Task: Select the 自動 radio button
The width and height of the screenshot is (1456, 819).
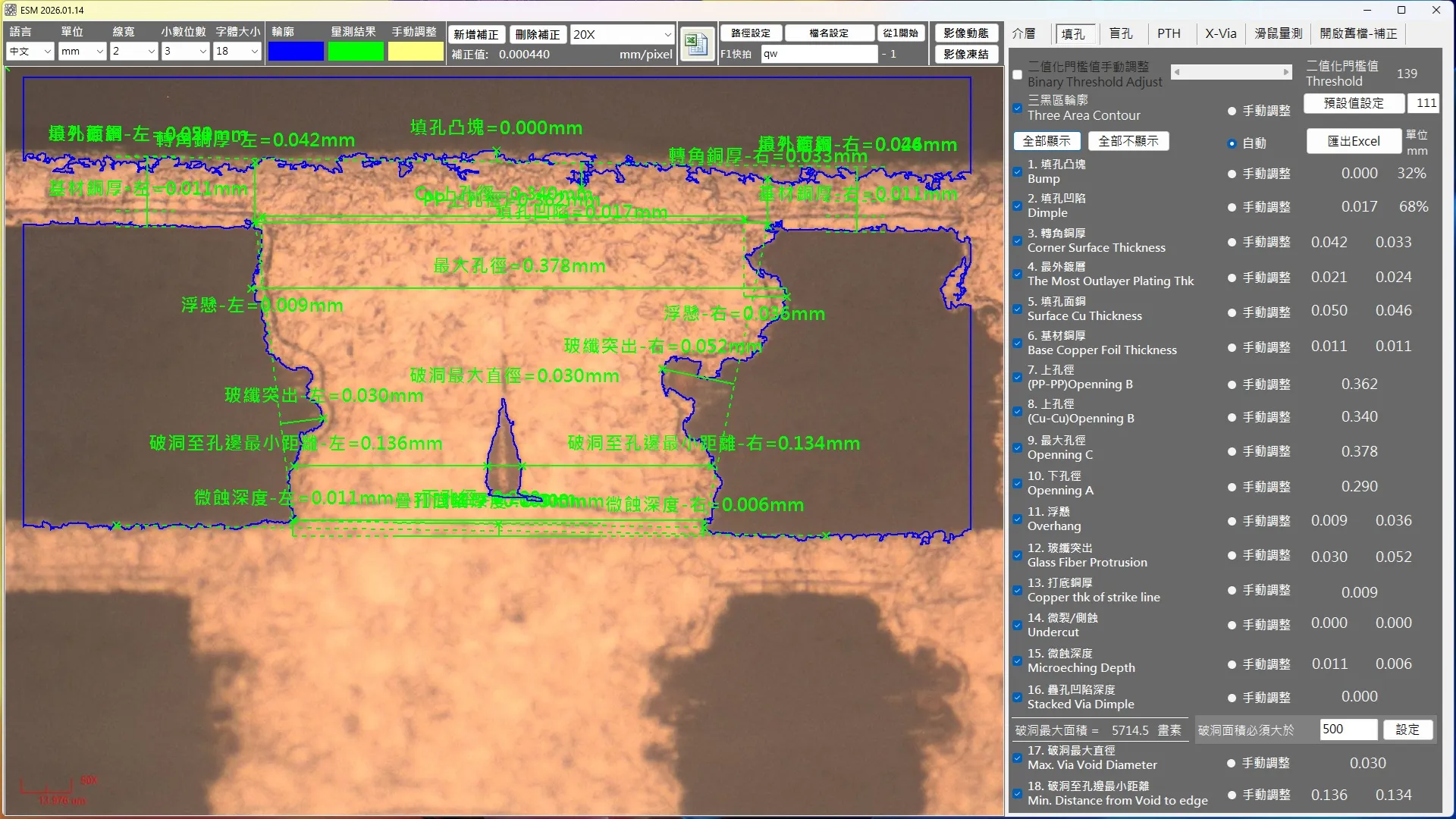Action: [1232, 143]
